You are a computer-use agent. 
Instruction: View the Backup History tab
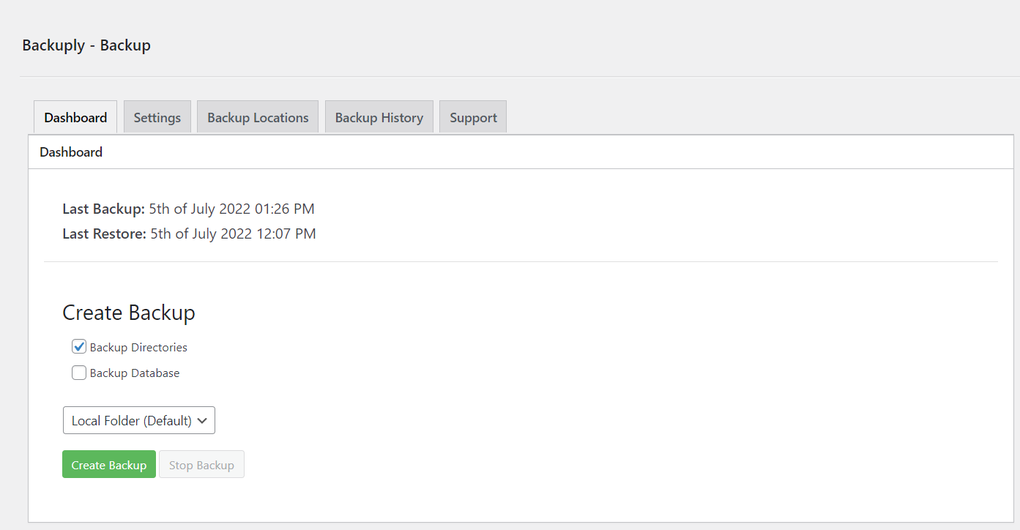pyautogui.click(x=379, y=117)
